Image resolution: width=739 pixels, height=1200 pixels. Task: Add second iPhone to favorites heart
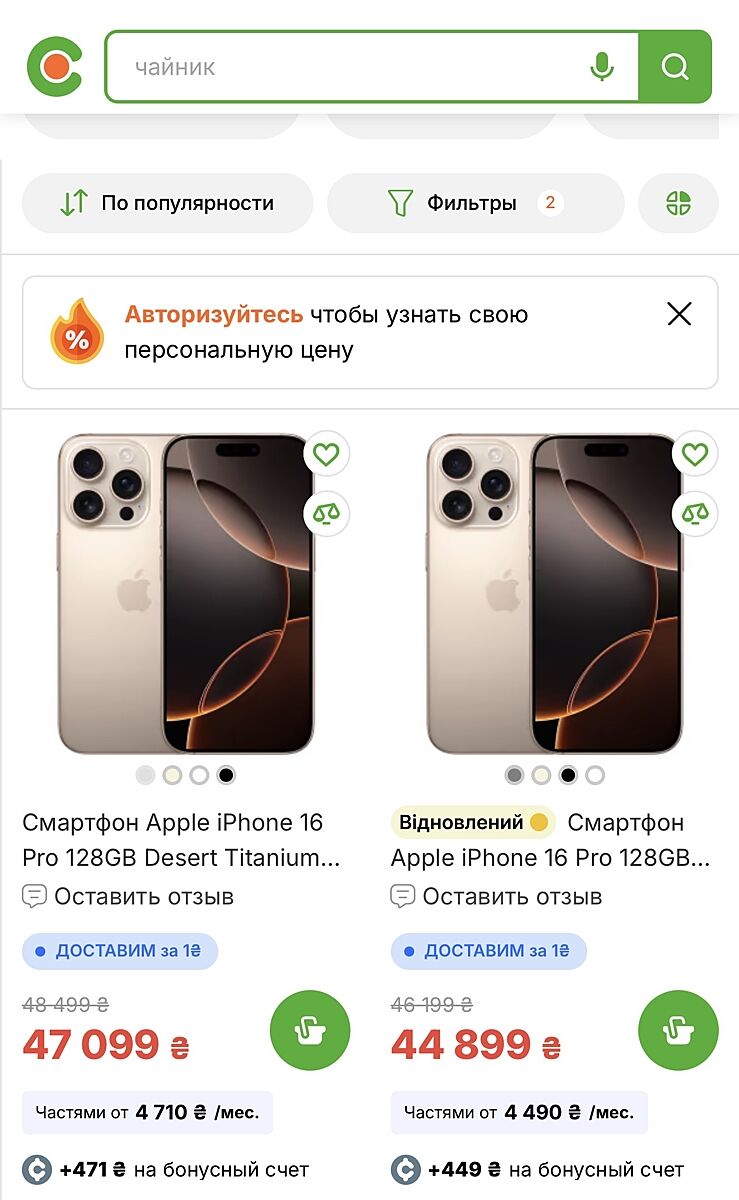(x=695, y=455)
